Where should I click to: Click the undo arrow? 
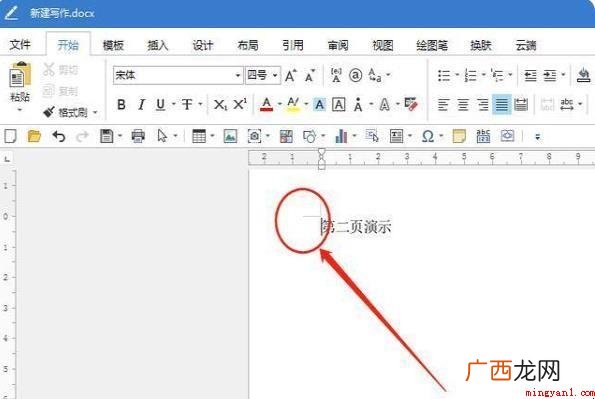click(x=59, y=136)
